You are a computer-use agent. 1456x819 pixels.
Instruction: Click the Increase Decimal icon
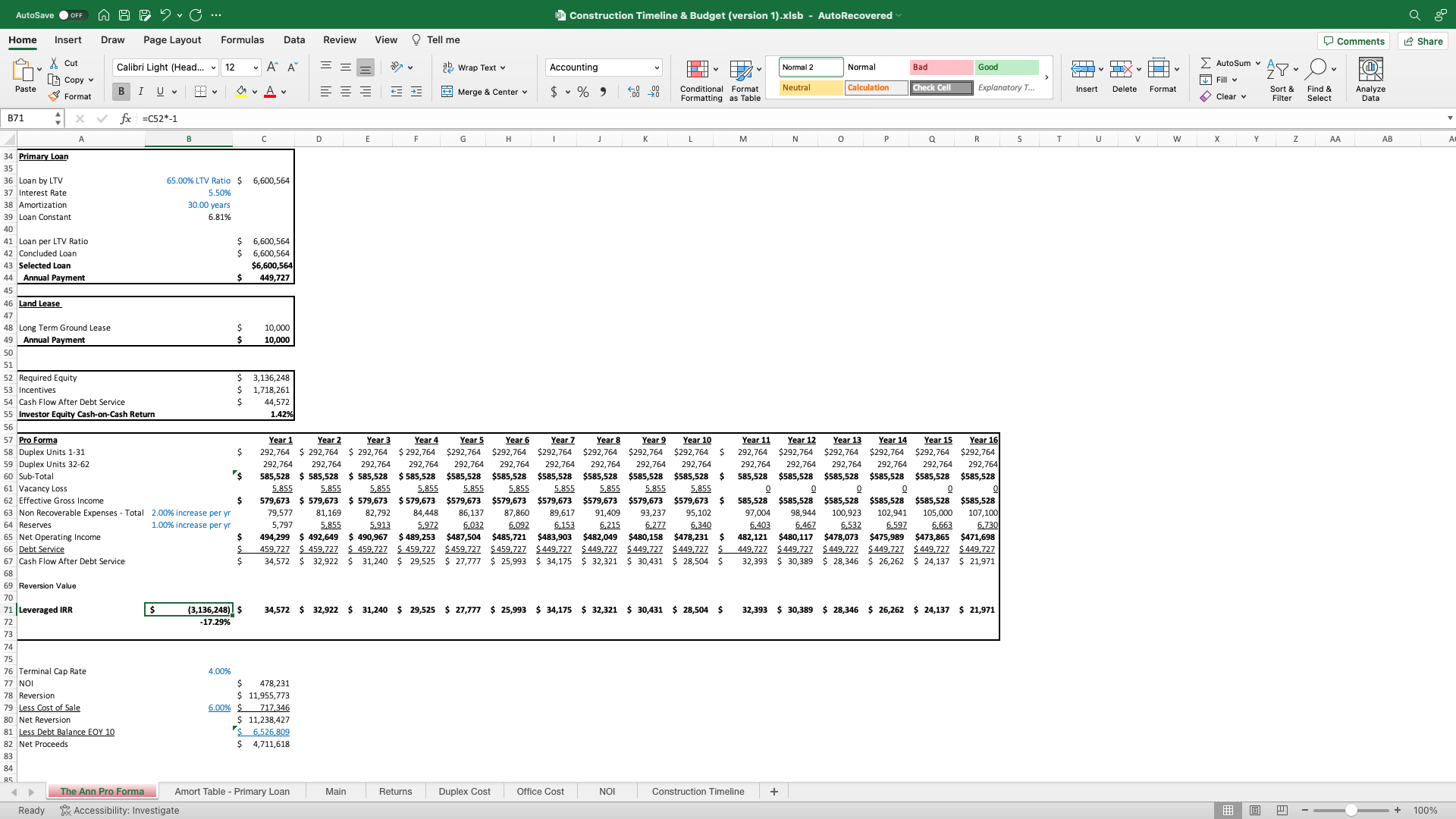coord(634,92)
